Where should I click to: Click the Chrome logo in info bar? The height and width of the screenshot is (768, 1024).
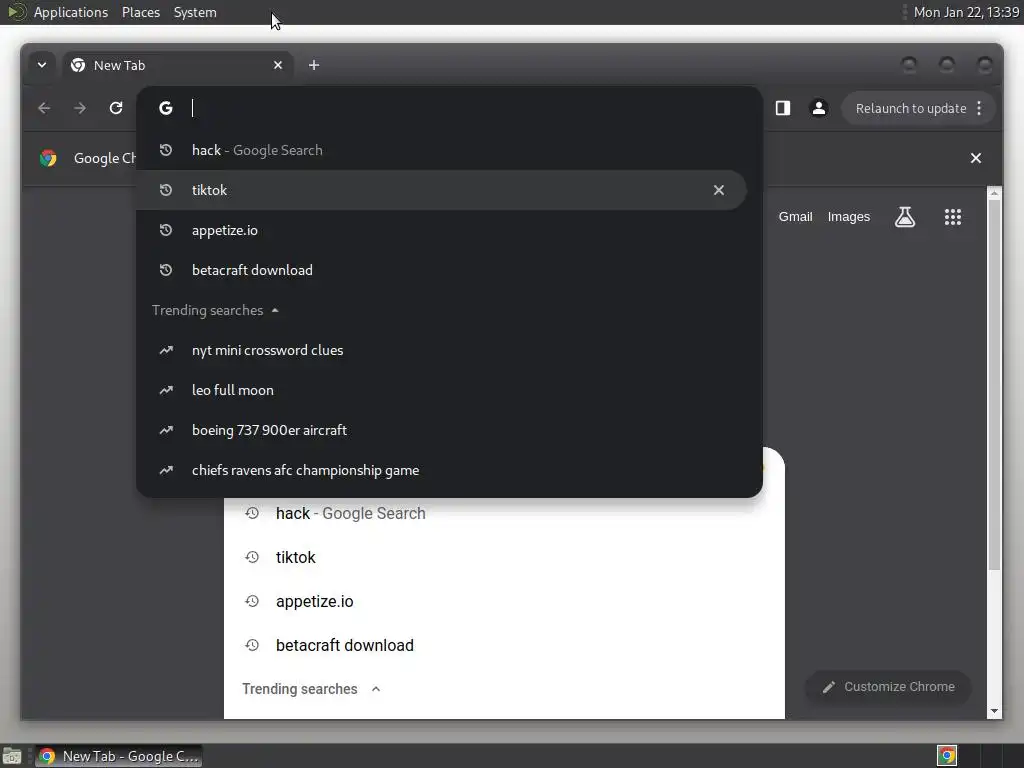tap(48, 158)
